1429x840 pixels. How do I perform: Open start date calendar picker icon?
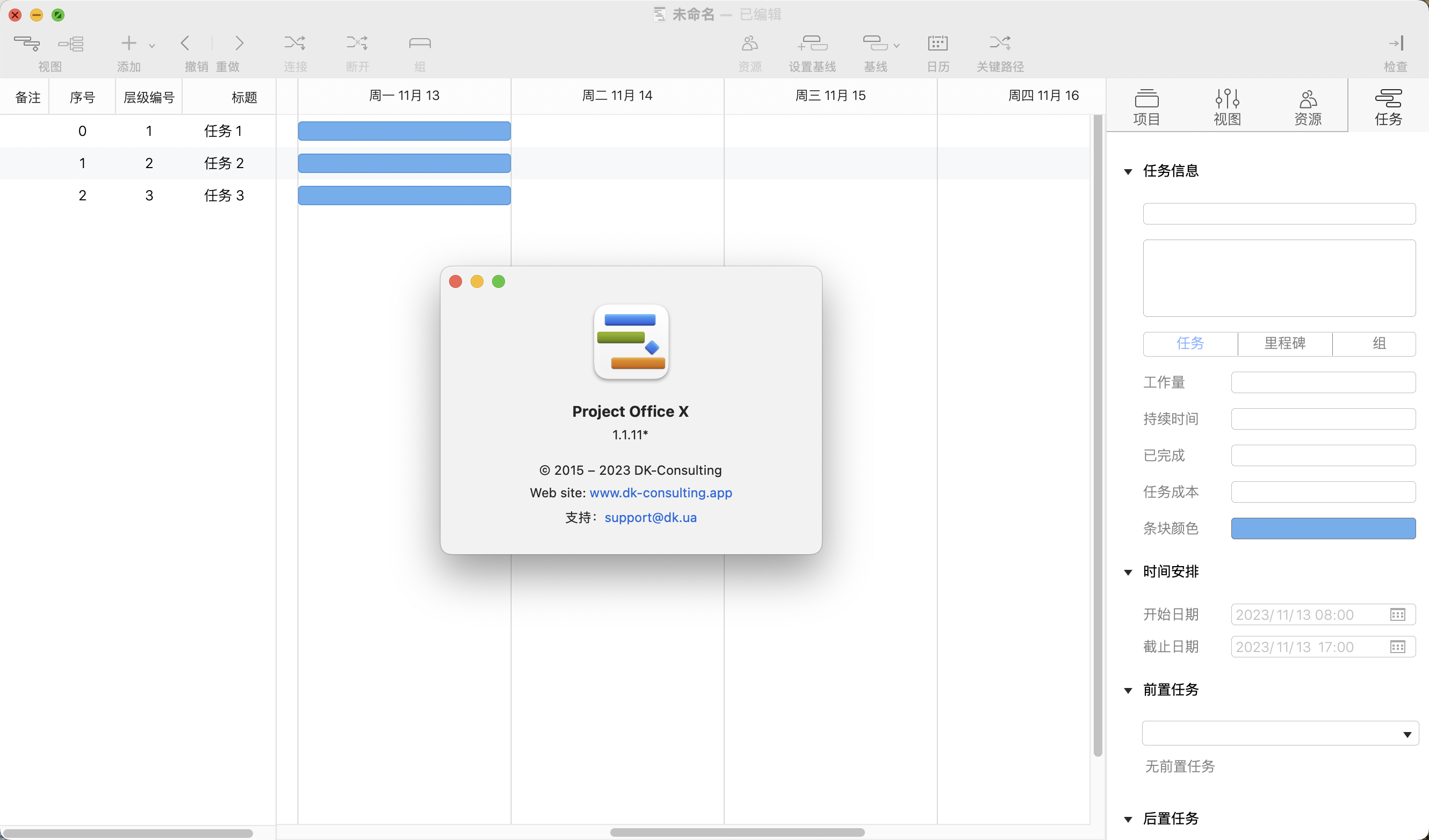click(x=1397, y=615)
